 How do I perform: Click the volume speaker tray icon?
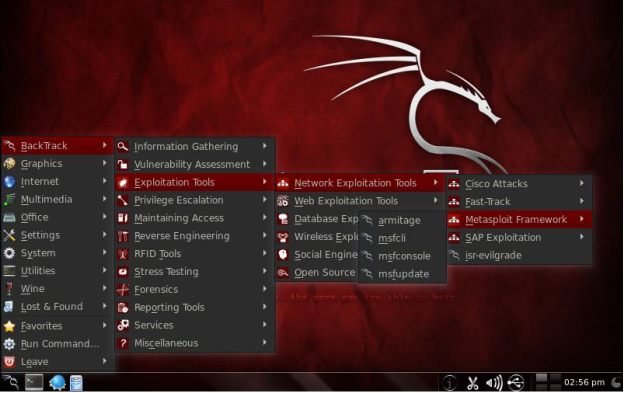(x=494, y=383)
